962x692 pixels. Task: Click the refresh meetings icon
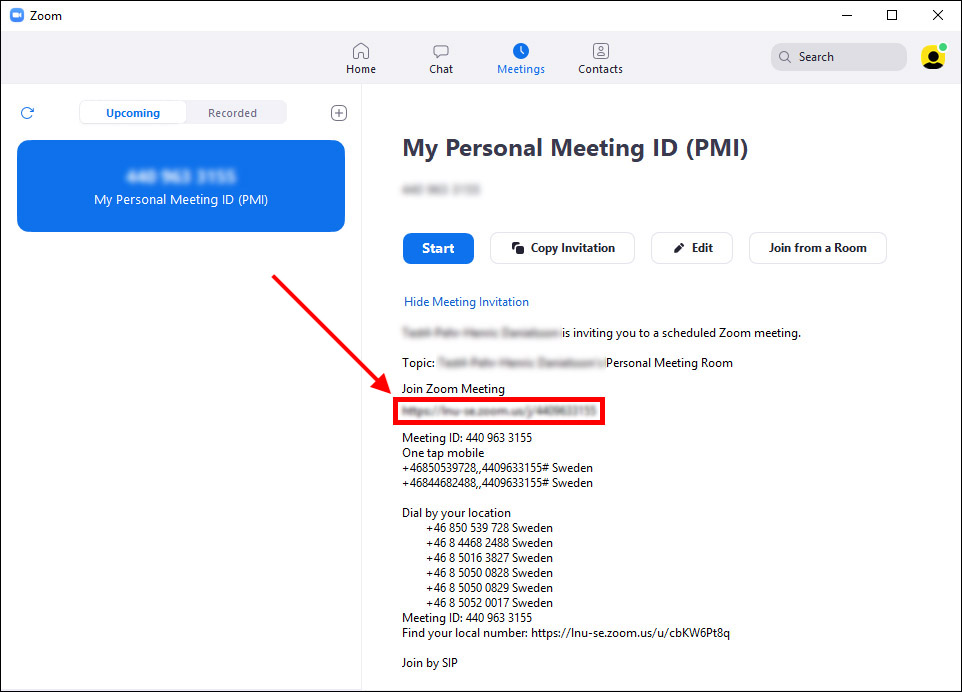[x=27, y=113]
